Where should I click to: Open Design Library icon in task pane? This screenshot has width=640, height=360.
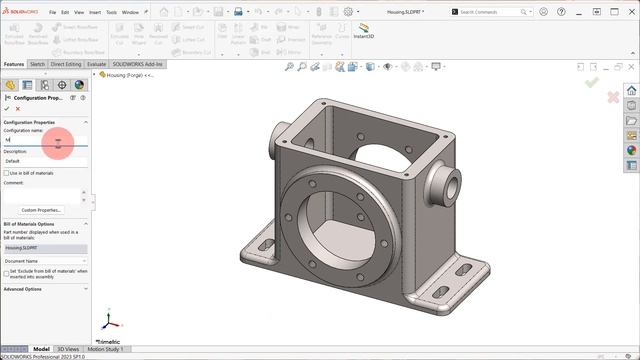(631, 106)
